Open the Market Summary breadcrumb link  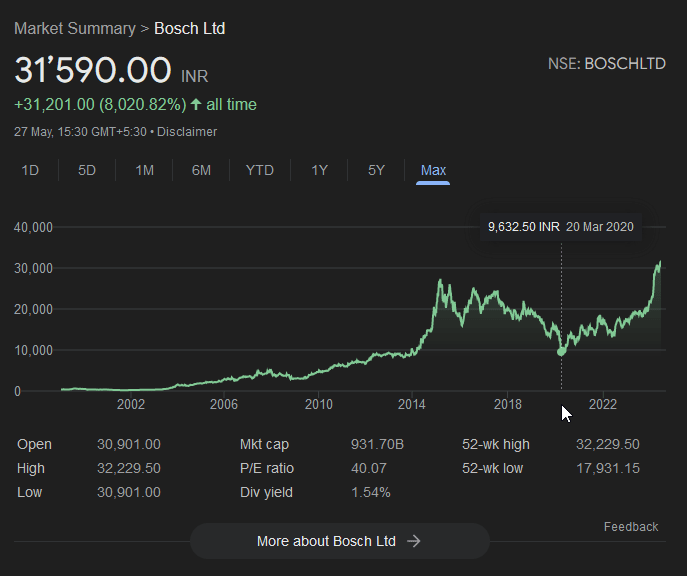point(74,28)
